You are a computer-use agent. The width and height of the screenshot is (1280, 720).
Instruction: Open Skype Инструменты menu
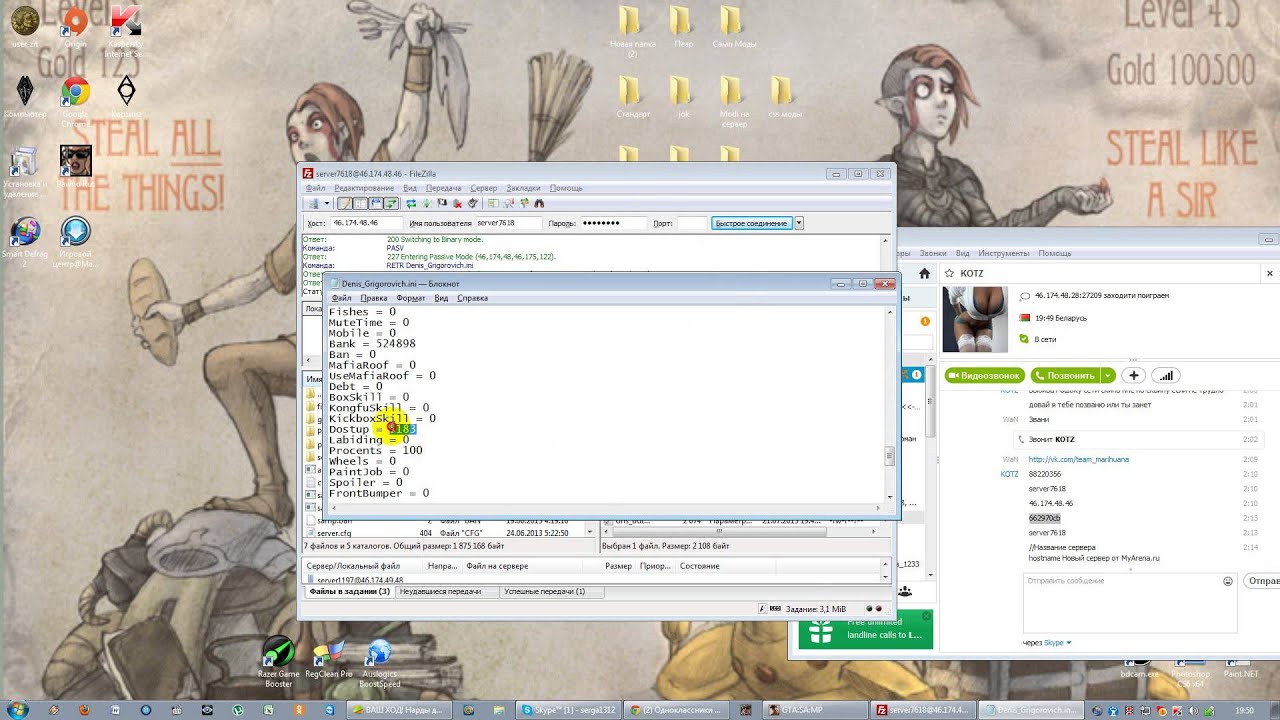pos(1003,253)
